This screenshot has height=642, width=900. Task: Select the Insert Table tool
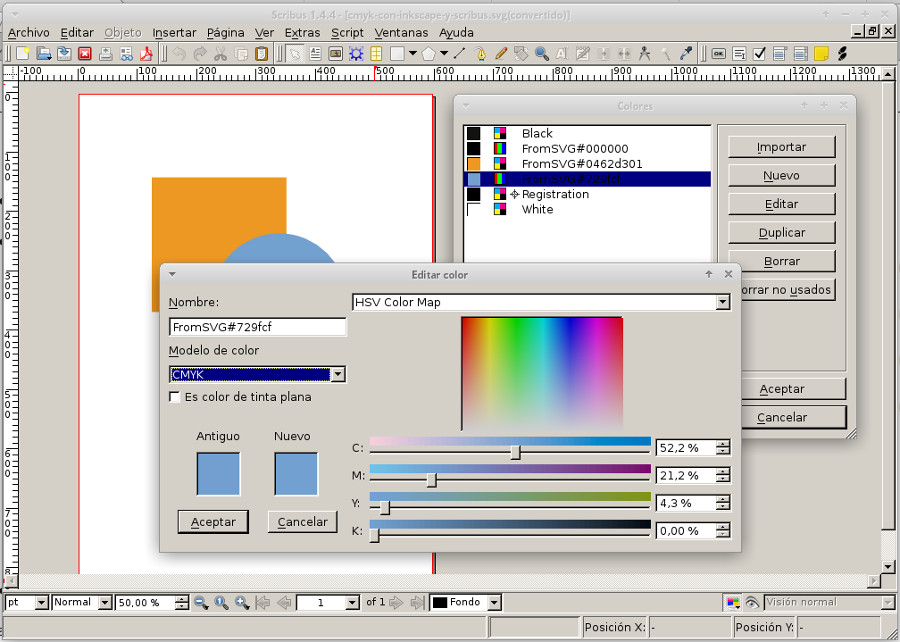tap(376, 54)
